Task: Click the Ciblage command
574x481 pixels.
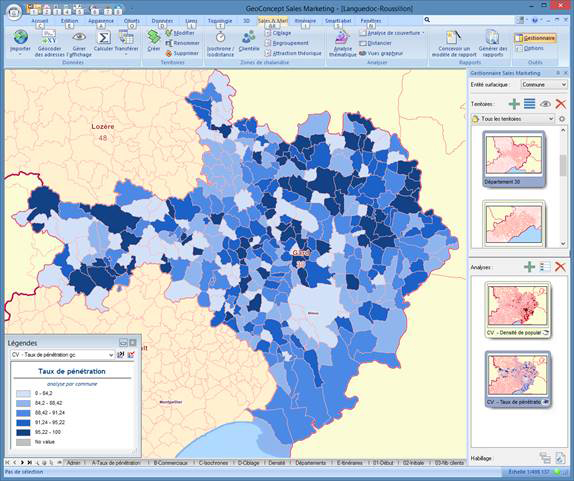Action: click(x=278, y=33)
